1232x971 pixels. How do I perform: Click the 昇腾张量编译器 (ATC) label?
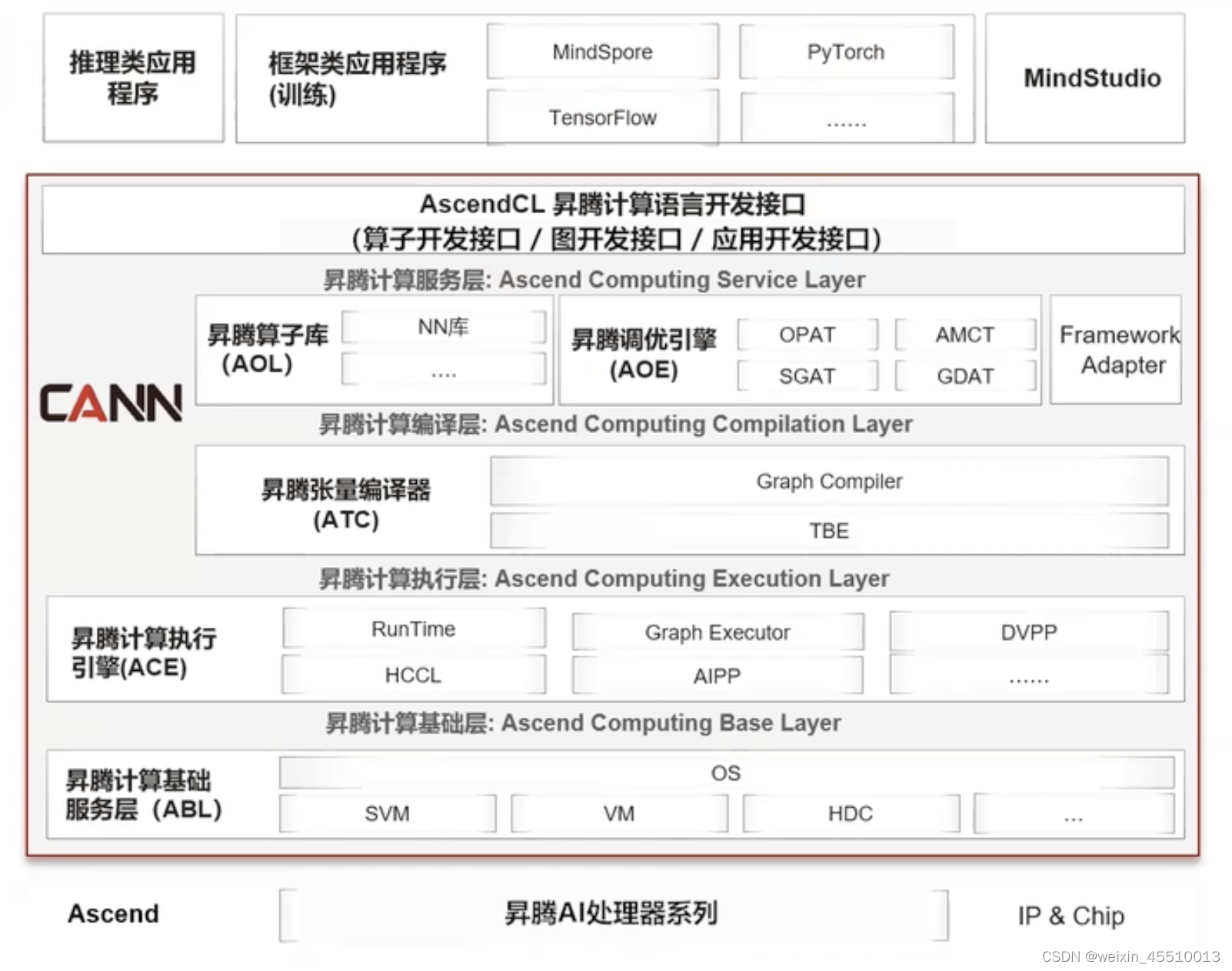[346, 504]
